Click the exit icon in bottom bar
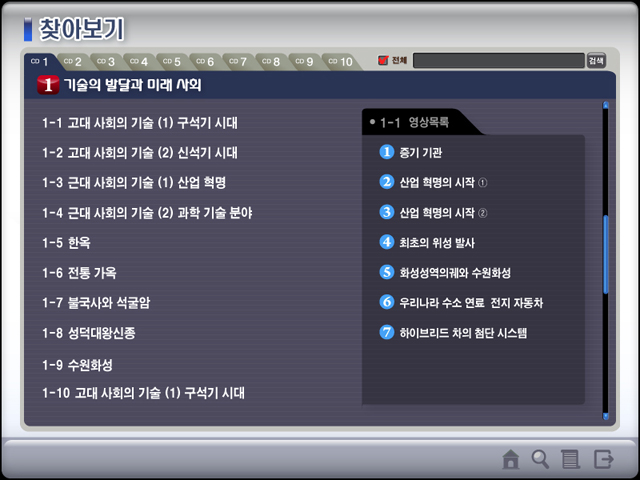This screenshot has height=480, width=640. pyautogui.click(x=603, y=459)
